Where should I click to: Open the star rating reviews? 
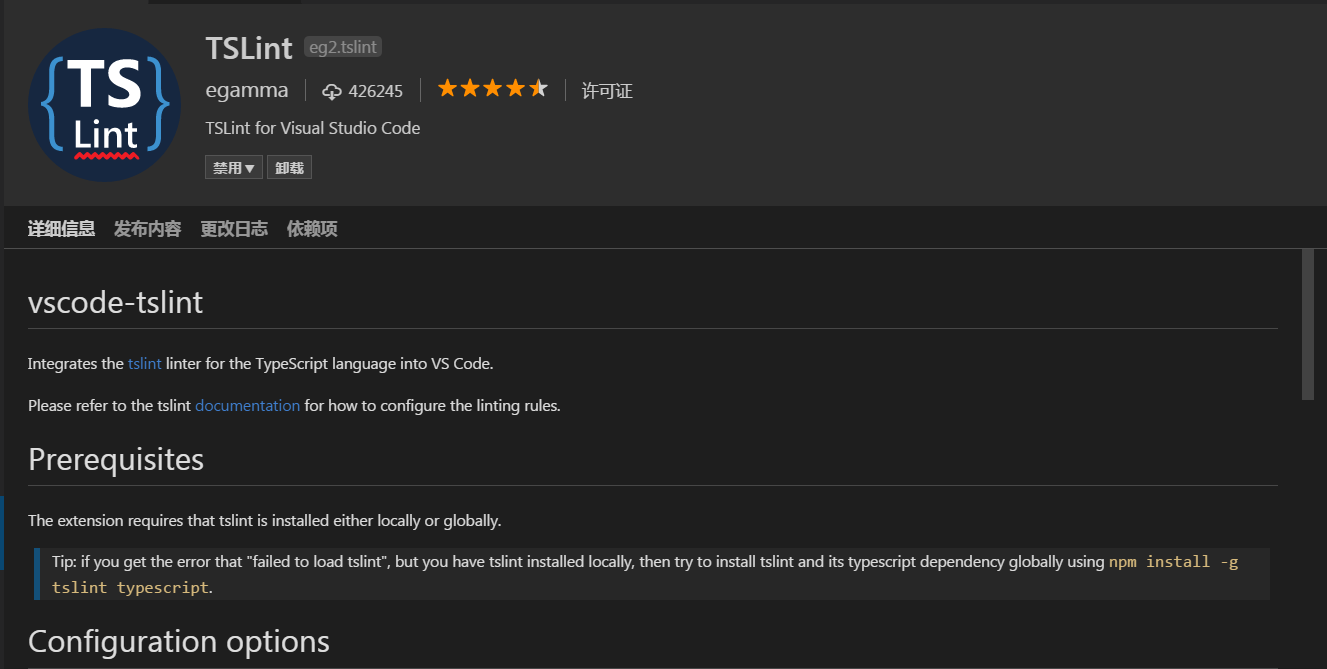tap(493, 89)
